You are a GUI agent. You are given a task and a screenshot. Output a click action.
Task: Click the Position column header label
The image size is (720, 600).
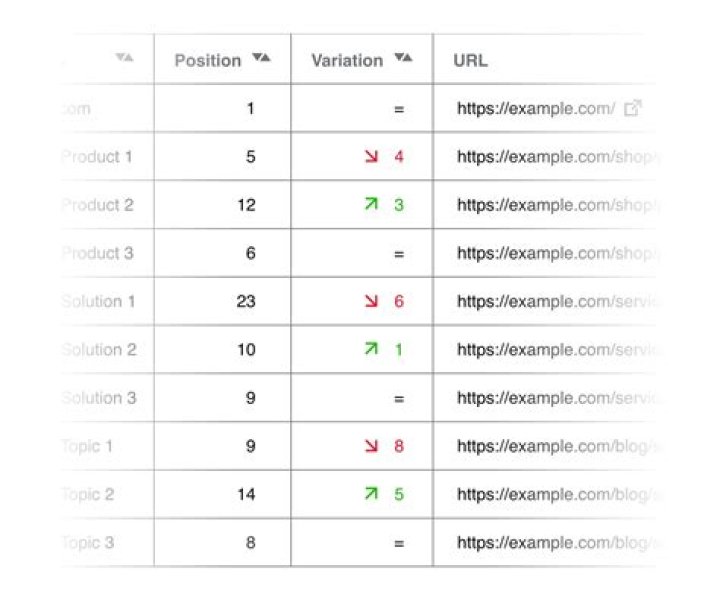coord(208,60)
